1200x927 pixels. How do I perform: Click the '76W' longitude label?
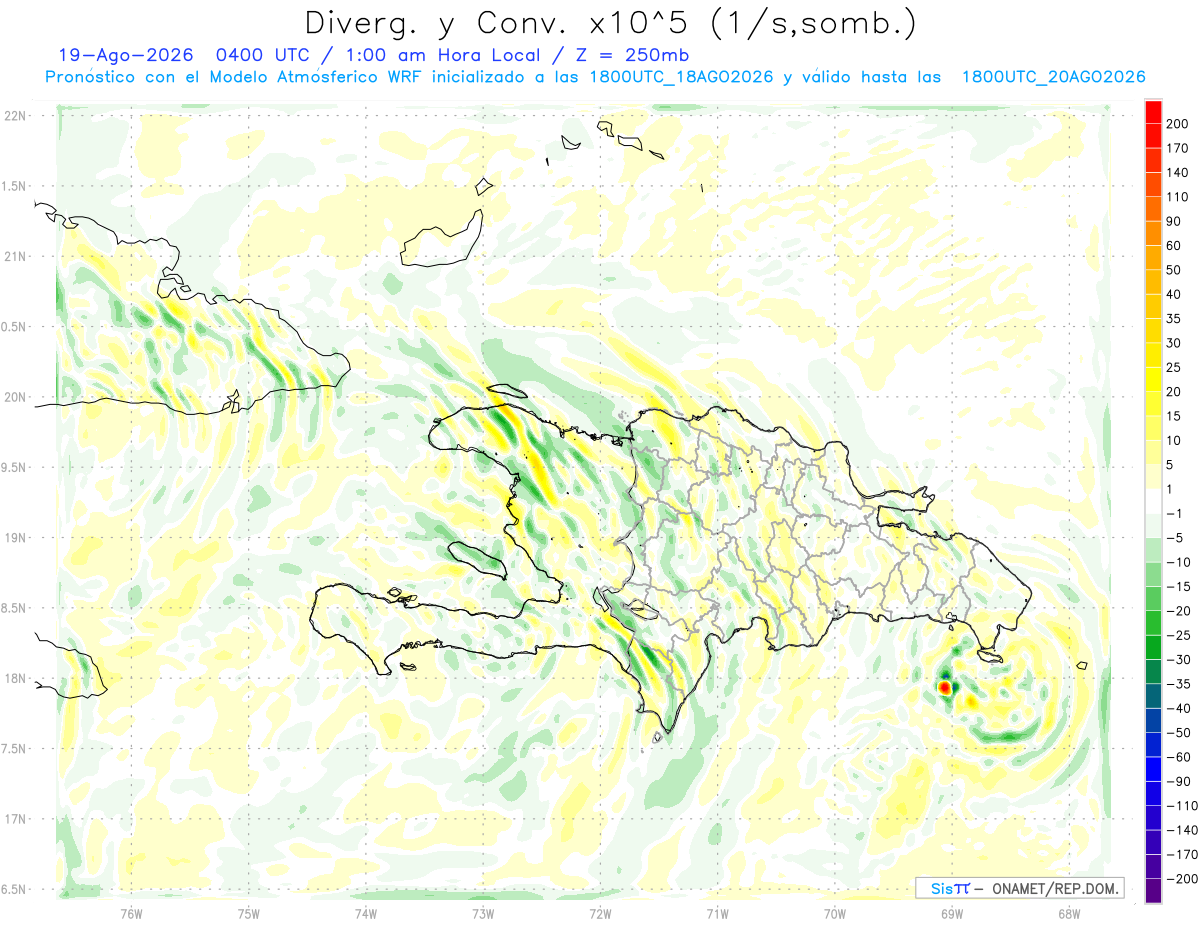(131, 913)
